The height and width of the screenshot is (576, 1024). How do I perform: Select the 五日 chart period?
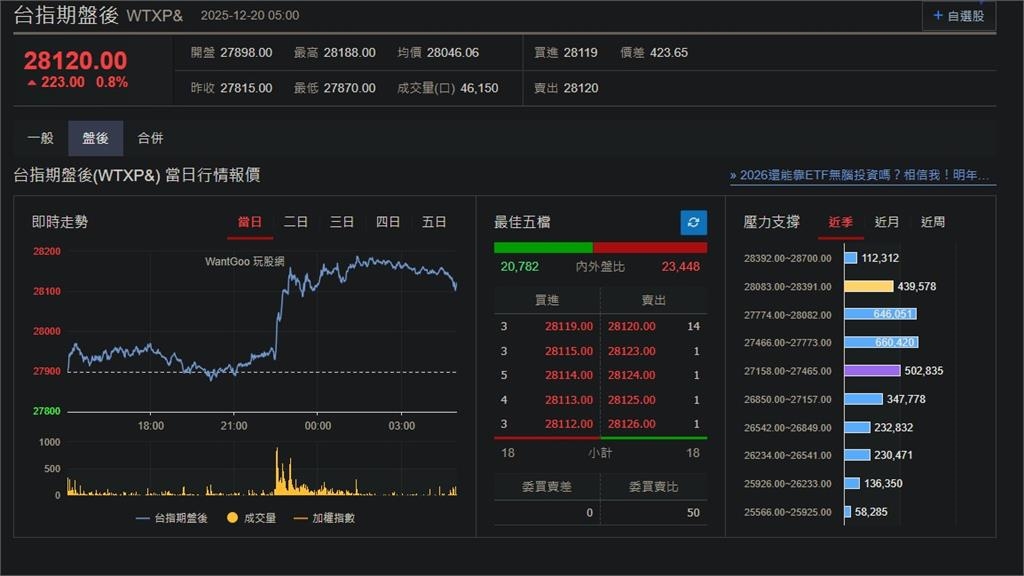(434, 222)
